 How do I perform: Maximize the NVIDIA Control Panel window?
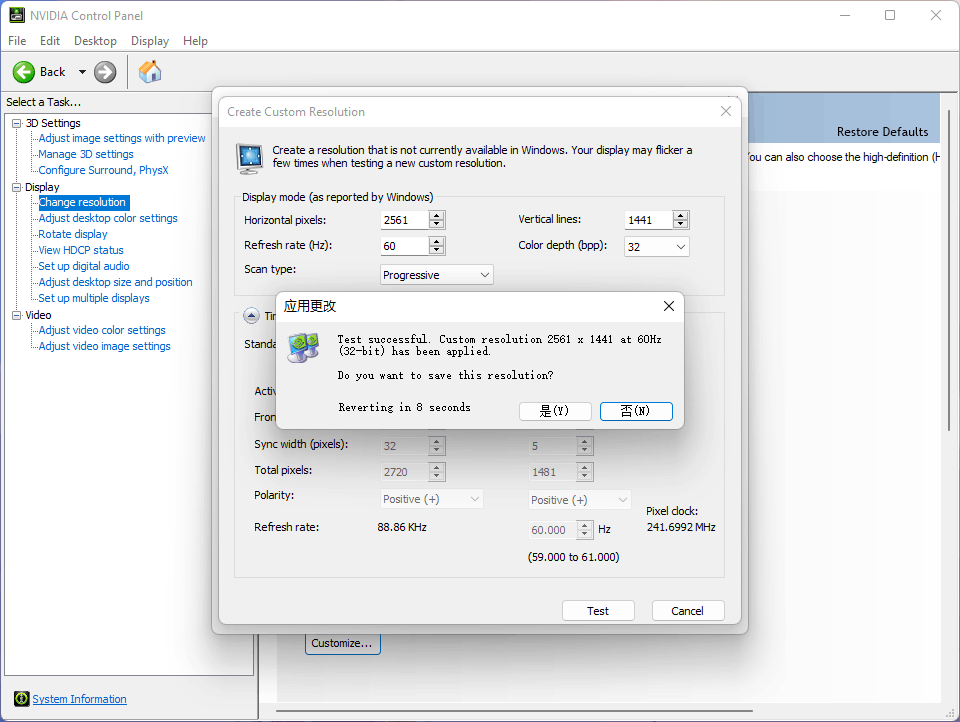(890, 15)
